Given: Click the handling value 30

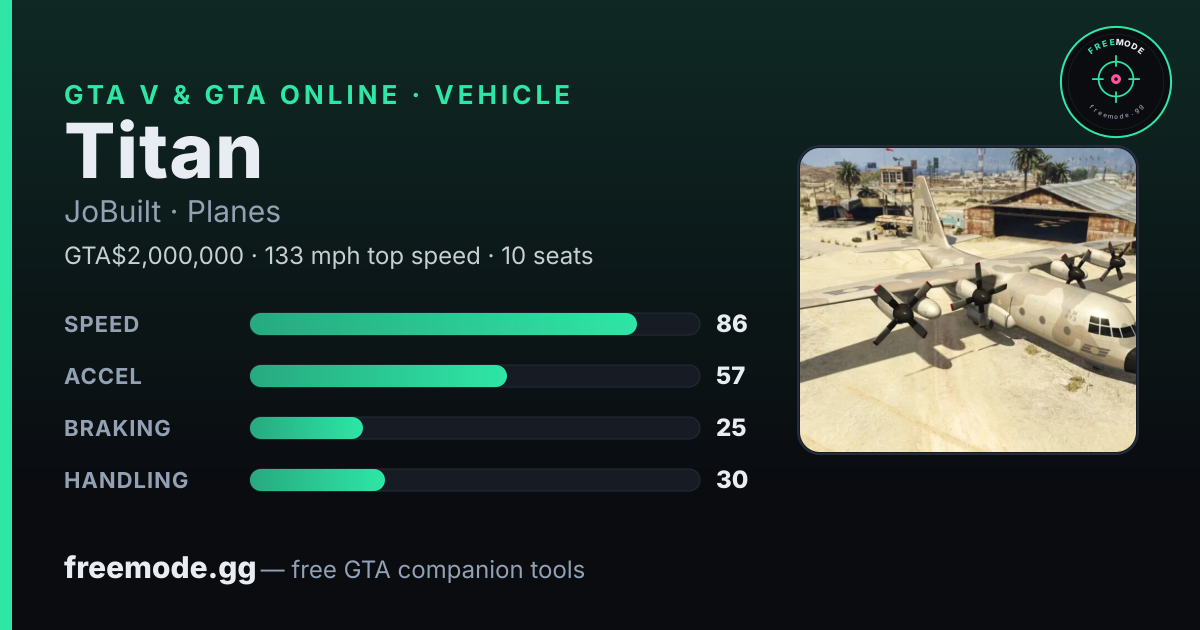Looking at the screenshot, I should pos(732,480).
